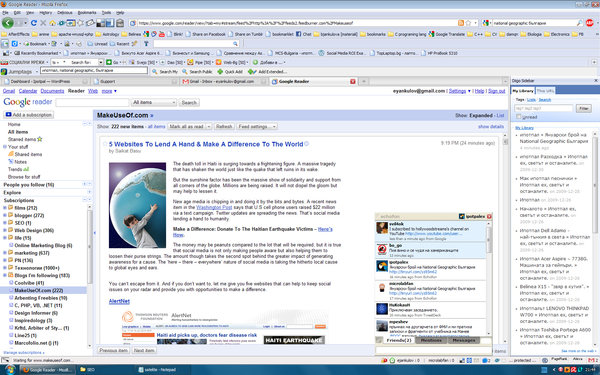Open the All items search scope dropdown
The image size is (600, 375).
click(153, 103)
